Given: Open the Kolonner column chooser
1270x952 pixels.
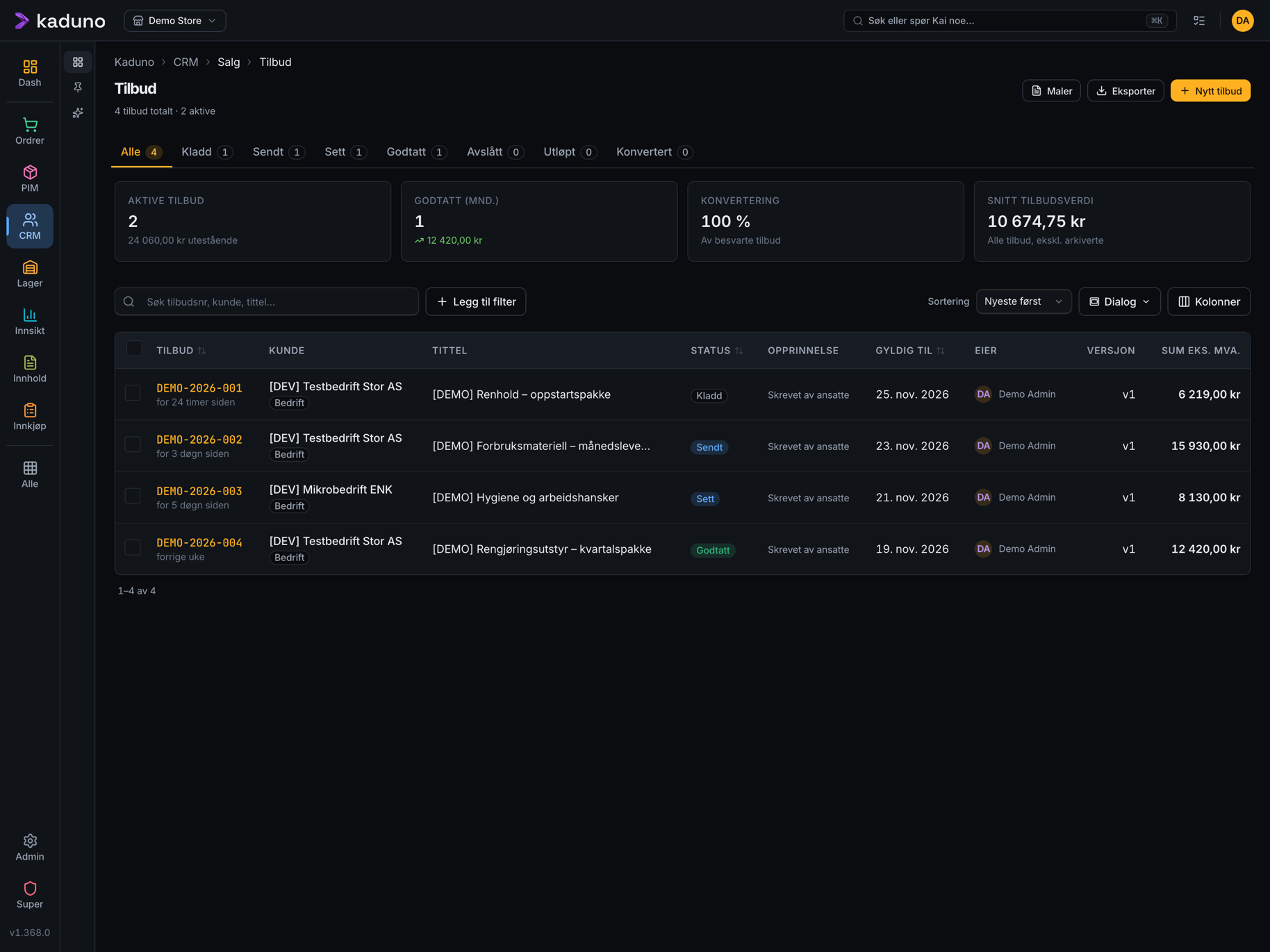Looking at the screenshot, I should click(x=1209, y=301).
